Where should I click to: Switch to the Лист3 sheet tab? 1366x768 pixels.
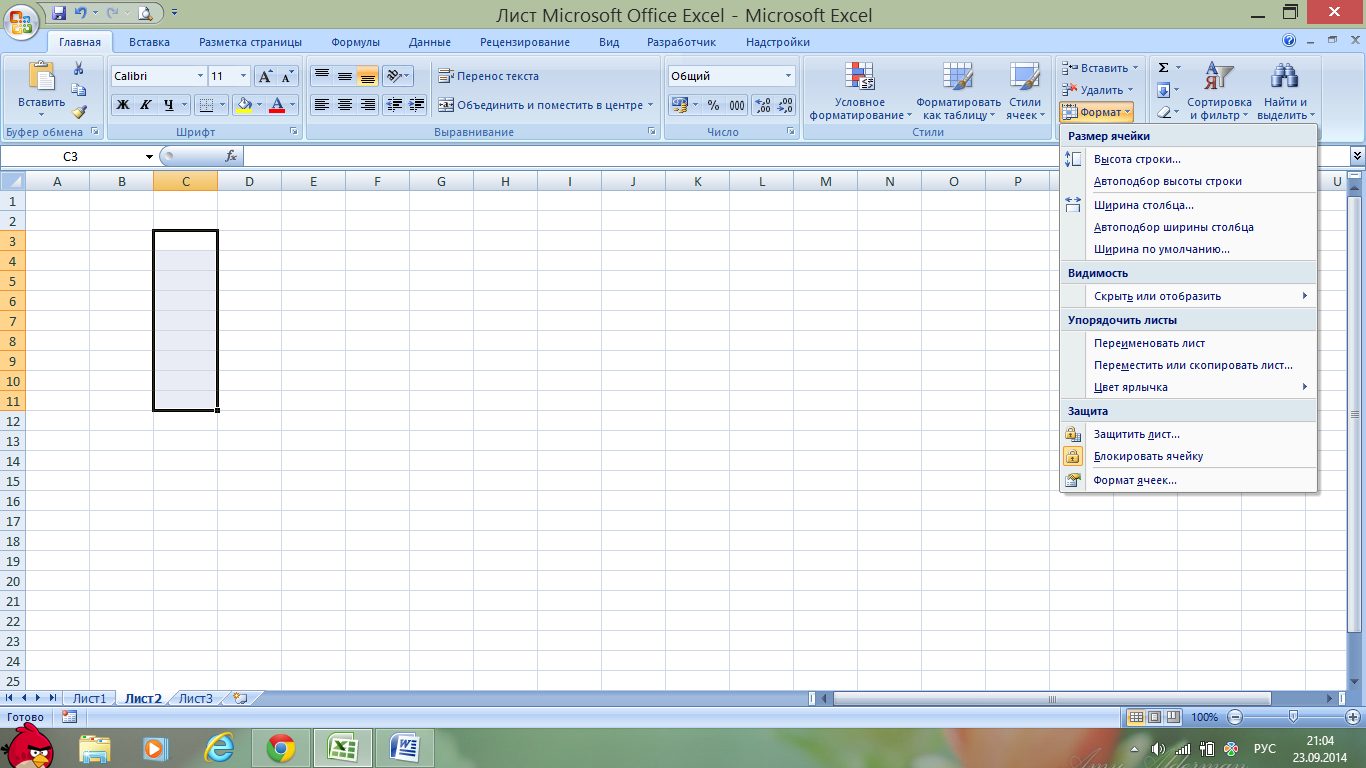(x=196, y=699)
